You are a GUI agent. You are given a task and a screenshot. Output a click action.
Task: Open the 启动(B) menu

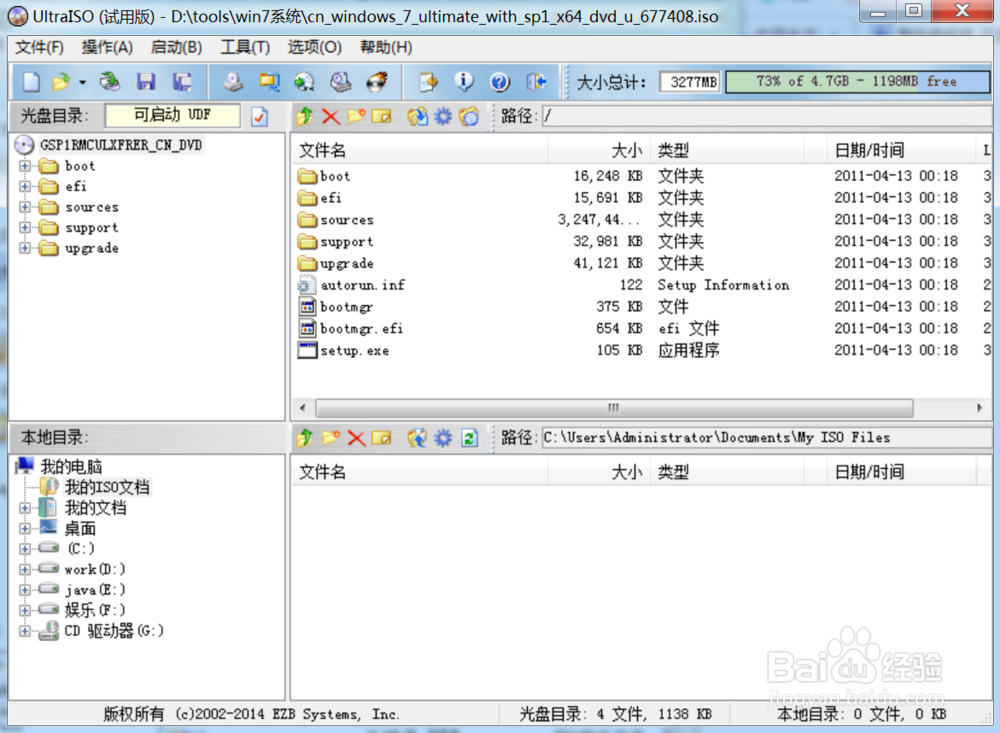tap(176, 47)
